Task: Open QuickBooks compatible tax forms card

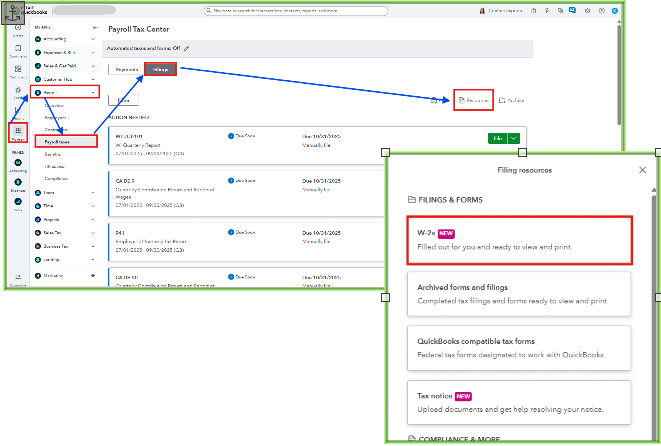Action: tap(519, 348)
